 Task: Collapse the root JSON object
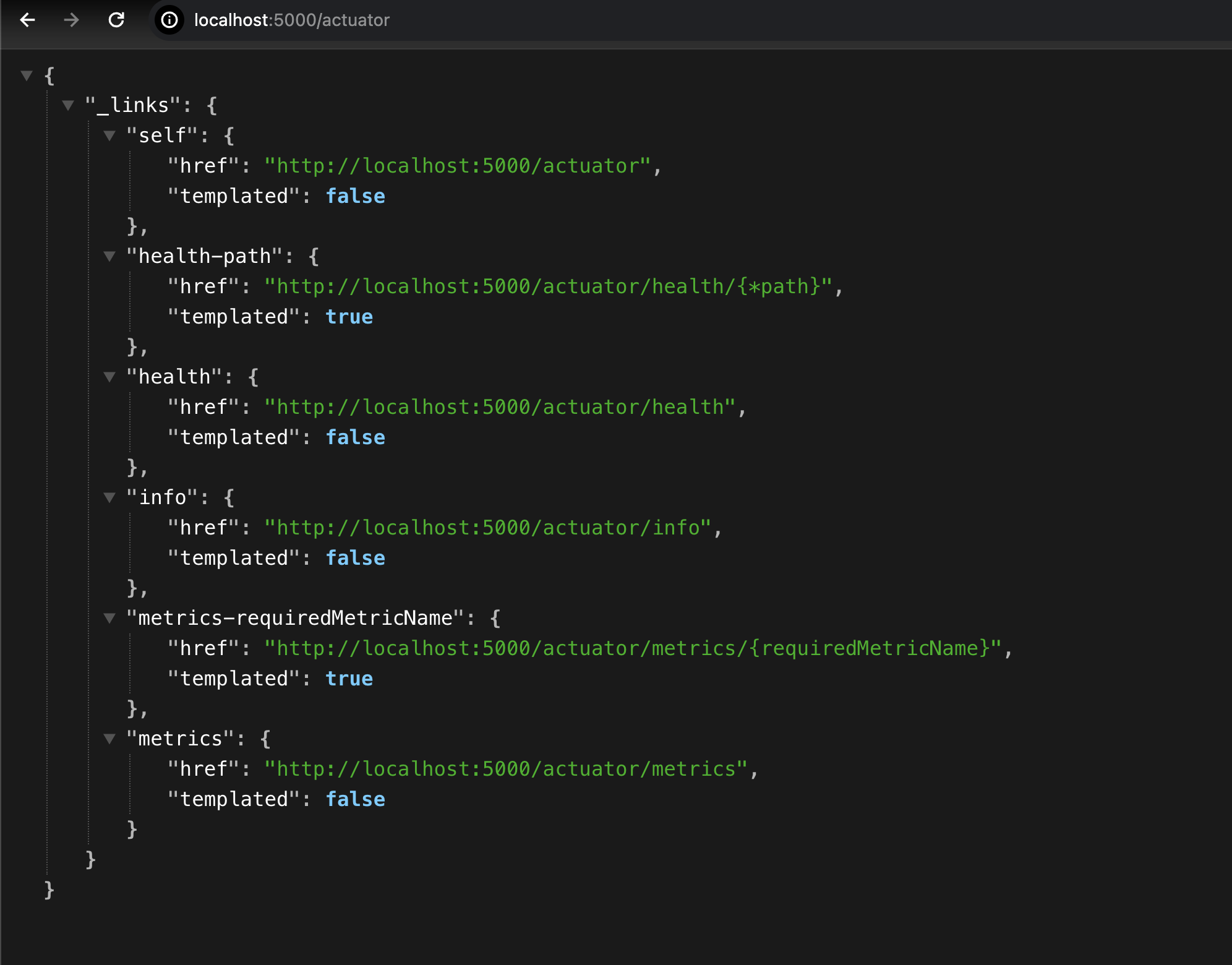click(27, 75)
